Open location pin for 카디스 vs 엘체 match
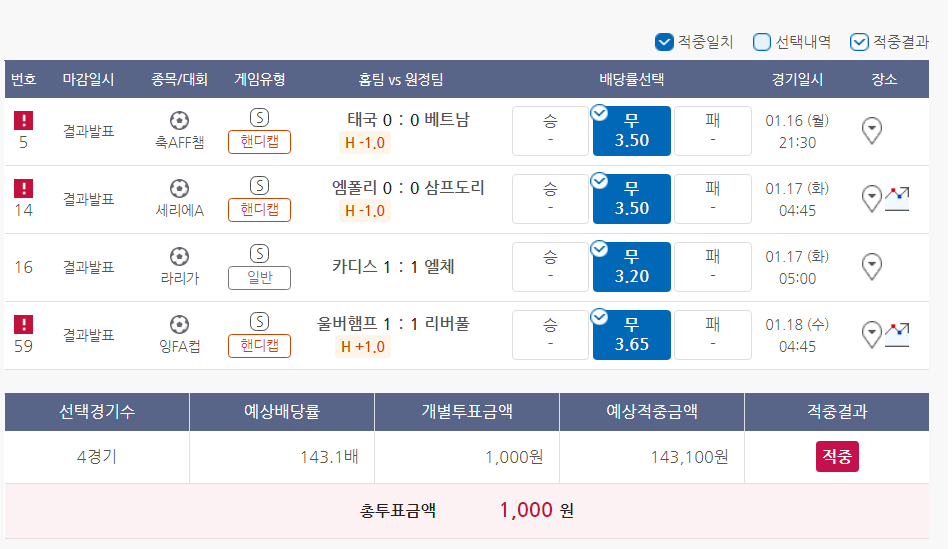The height and width of the screenshot is (549, 952). 872,267
